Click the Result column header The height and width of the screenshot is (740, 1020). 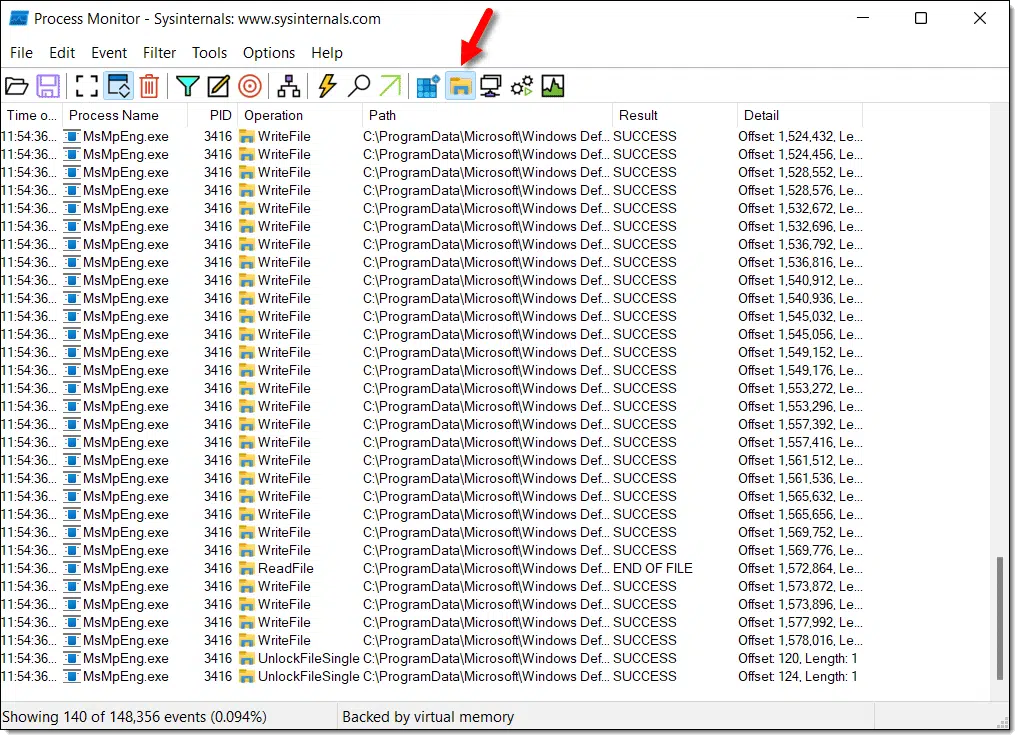(x=675, y=115)
